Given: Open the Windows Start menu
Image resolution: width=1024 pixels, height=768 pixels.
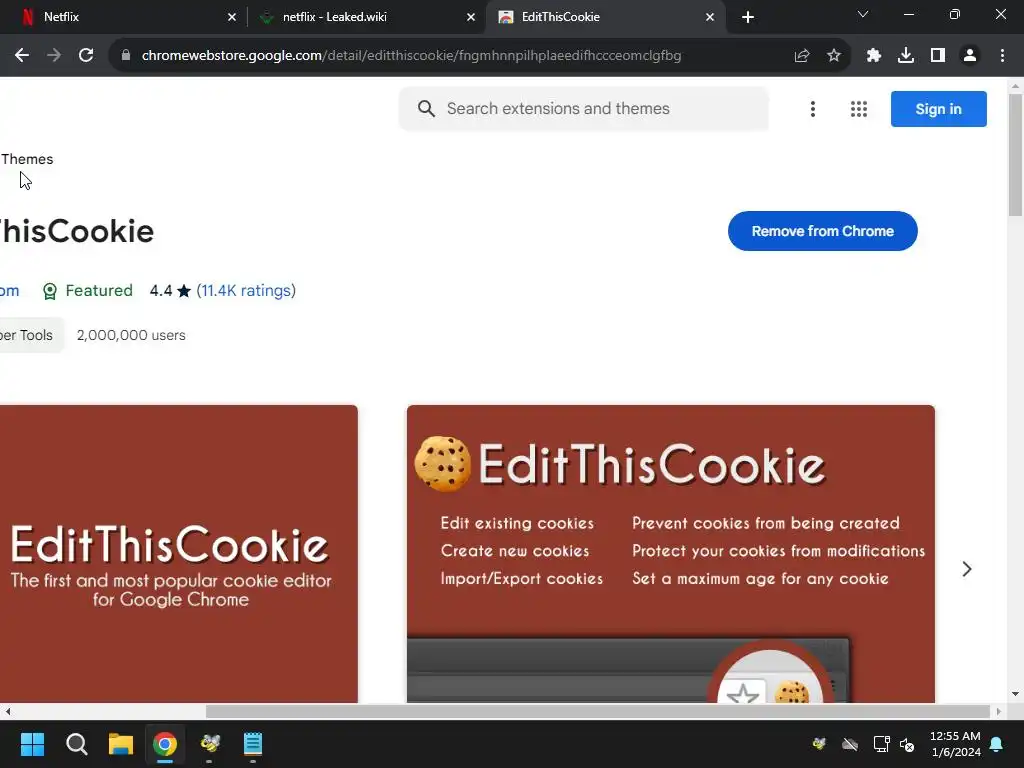Looking at the screenshot, I should pos(32,744).
